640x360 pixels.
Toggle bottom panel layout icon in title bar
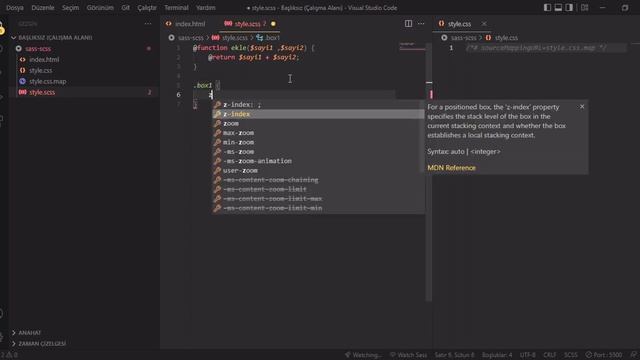pyautogui.click(x=558, y=7)
